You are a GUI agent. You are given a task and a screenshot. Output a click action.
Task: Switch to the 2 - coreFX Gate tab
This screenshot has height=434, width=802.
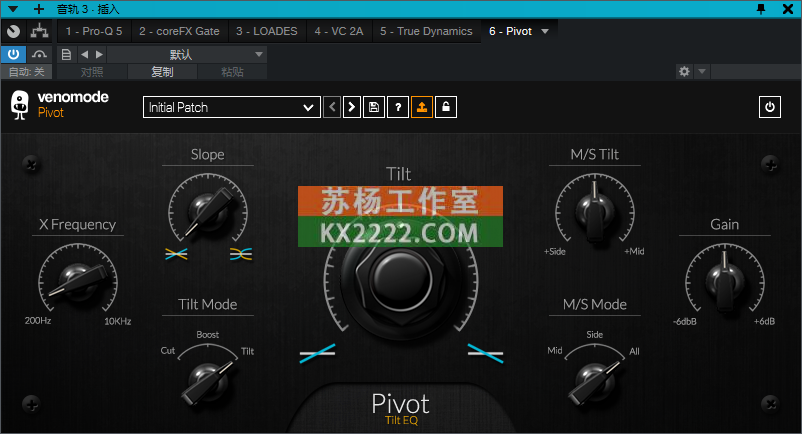[x=180, y=31]
